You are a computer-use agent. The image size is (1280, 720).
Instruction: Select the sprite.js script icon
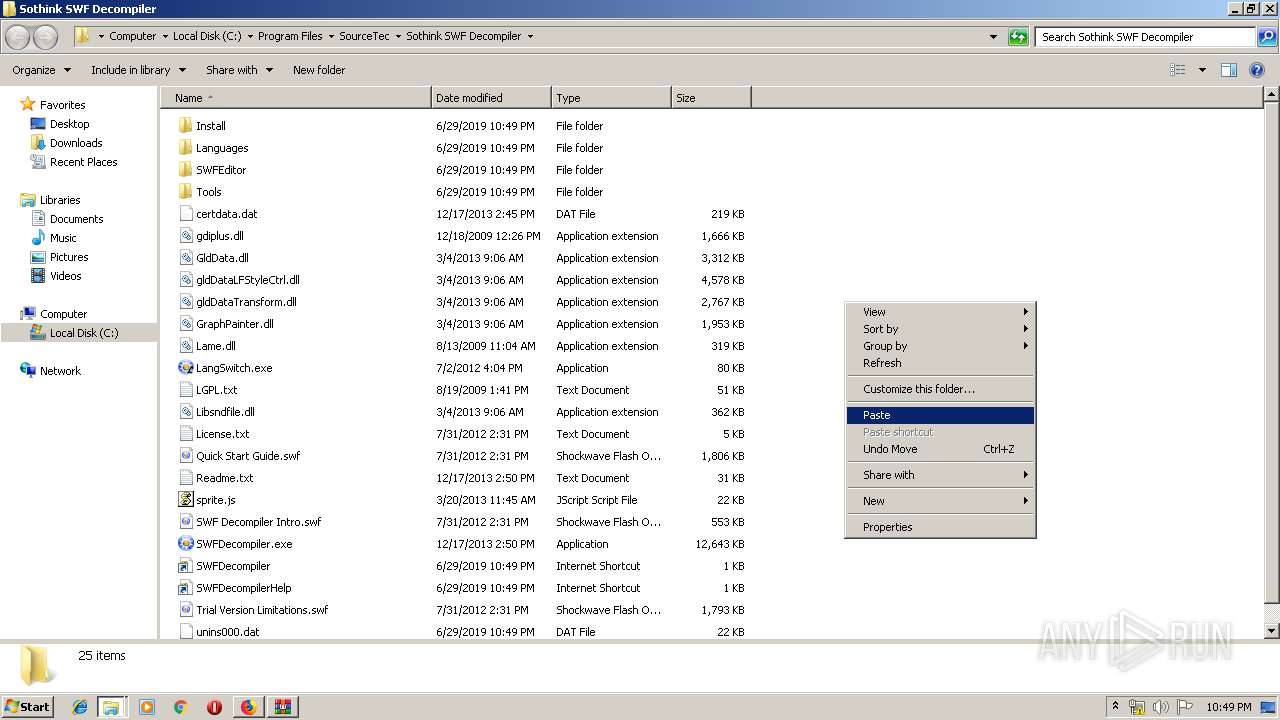click(x=185, y=500)
